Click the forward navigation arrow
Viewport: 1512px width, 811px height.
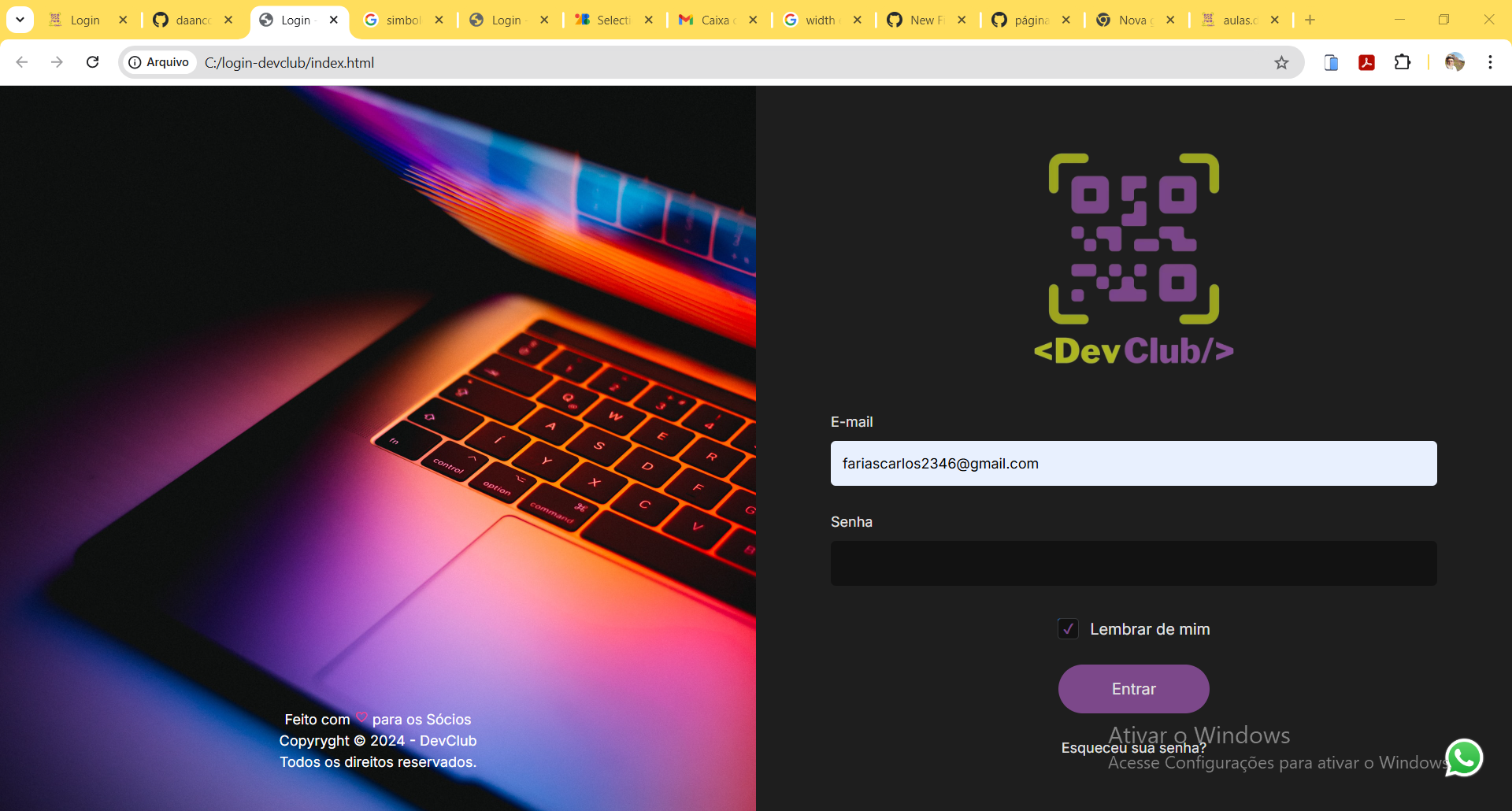click(x=57, y=62)
